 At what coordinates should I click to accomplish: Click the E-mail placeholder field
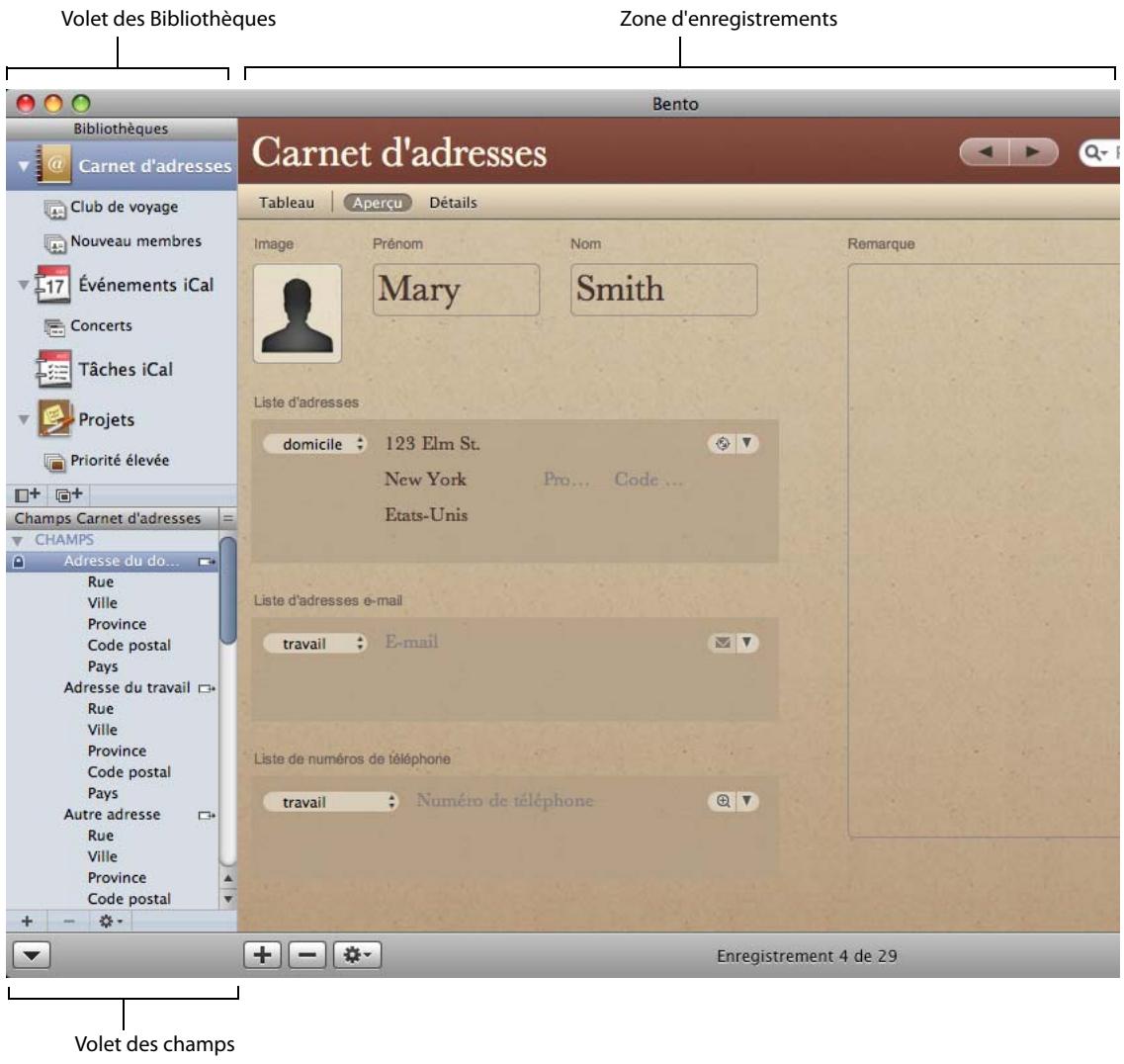click(x=411, y=643)
